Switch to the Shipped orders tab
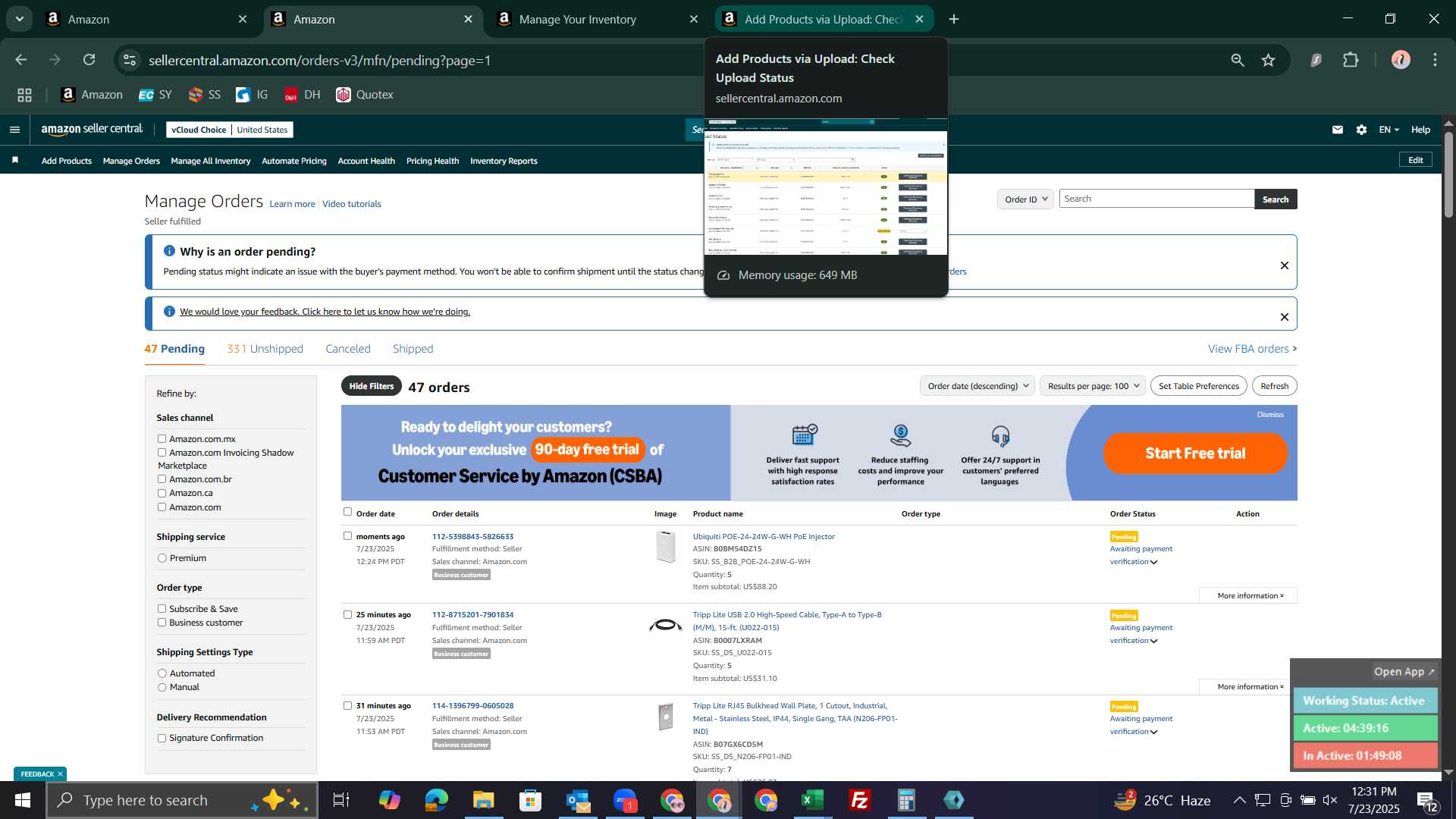Screen dimensions: 1456x819 [x=413, y=349]
